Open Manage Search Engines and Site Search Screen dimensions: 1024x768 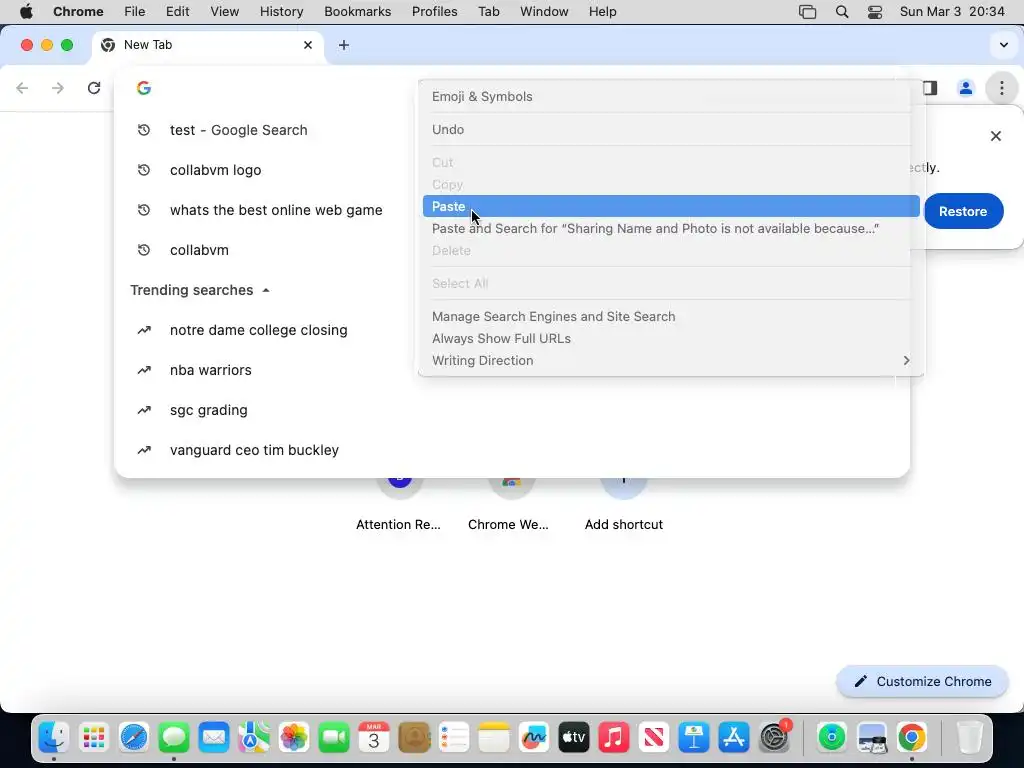[x=671, y=317]
